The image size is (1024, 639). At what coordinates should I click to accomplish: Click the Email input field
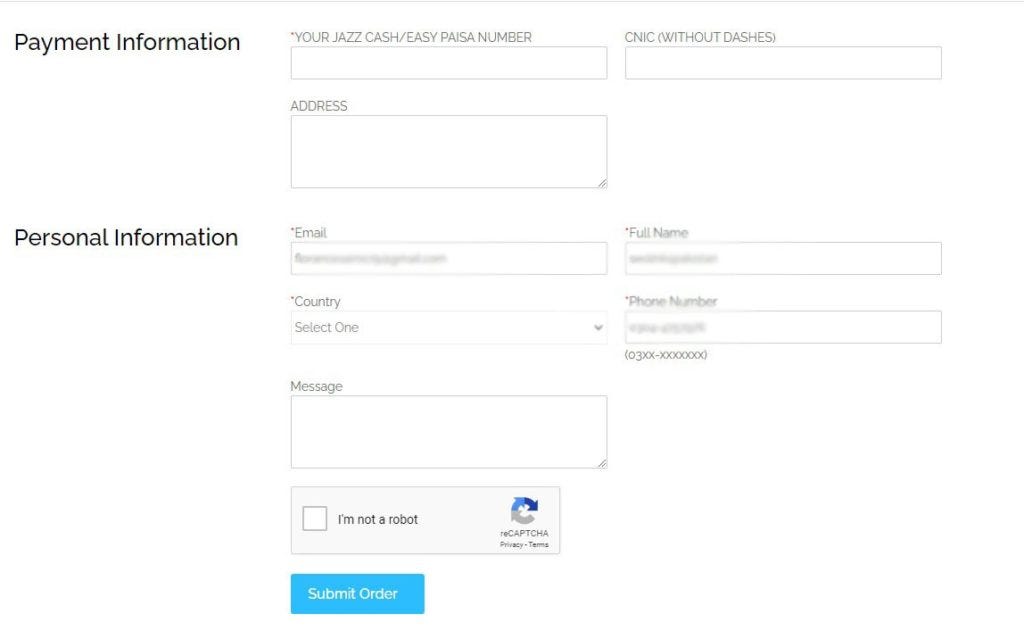tap(449, 258)
